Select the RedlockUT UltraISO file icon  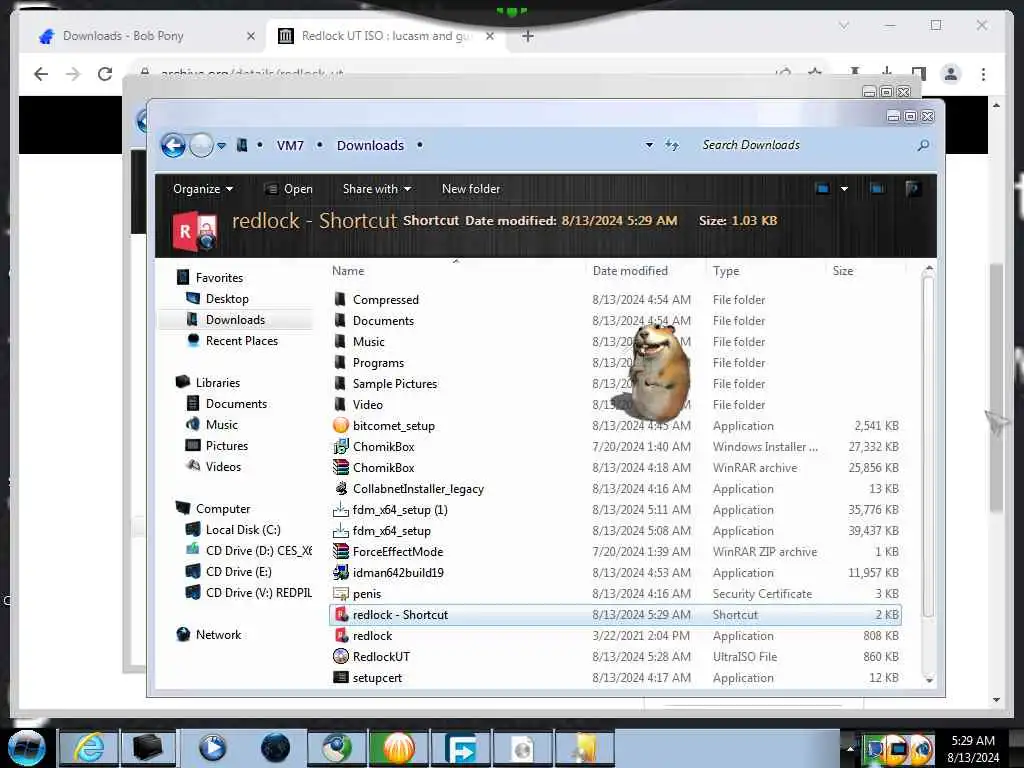(x=340, y=656)
